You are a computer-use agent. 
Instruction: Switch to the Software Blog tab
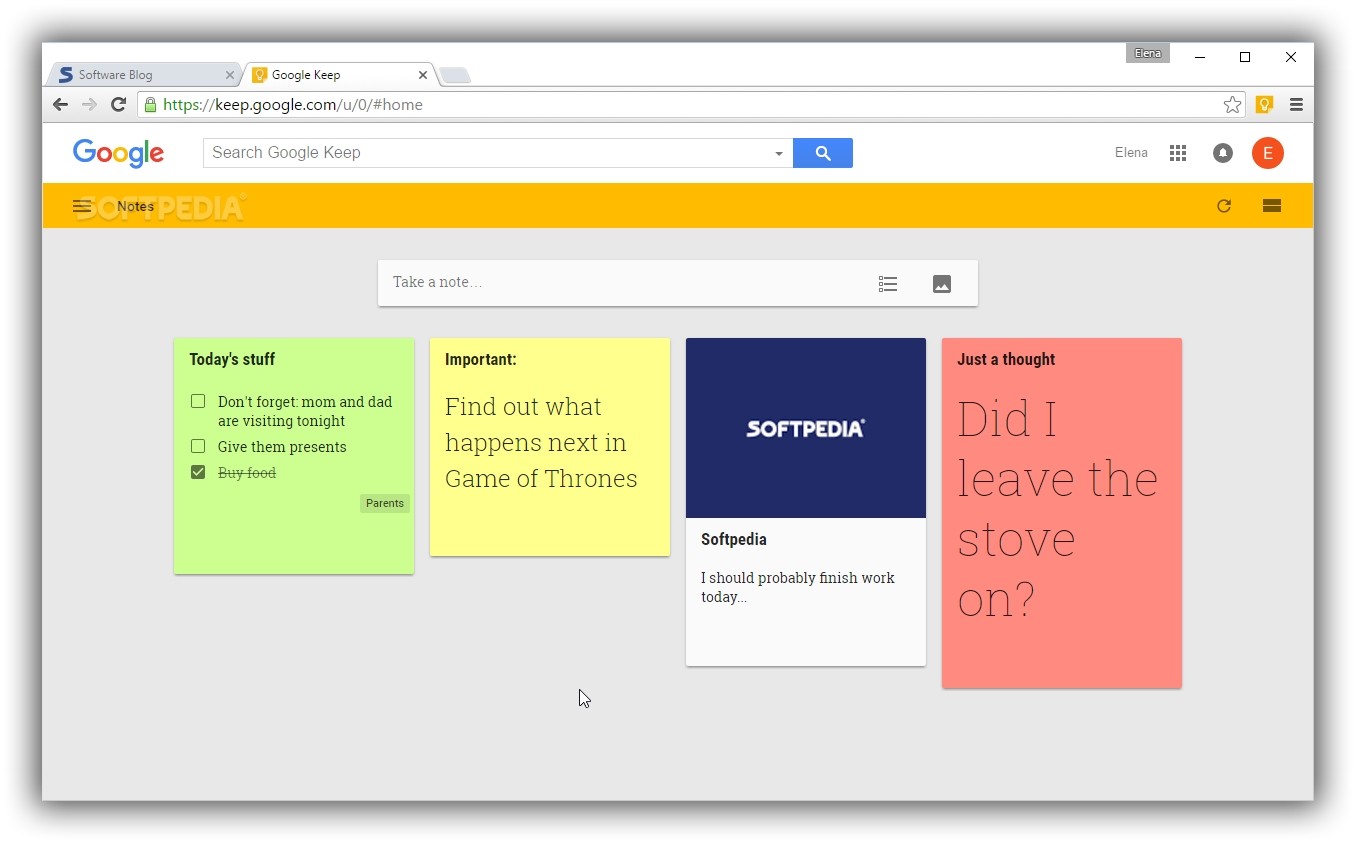tap(140, 75)
